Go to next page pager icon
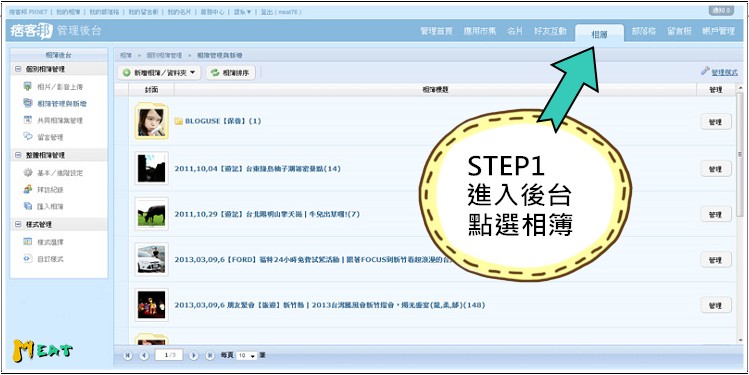This screenshot has width=749, height=375. (x=193, y=355)
